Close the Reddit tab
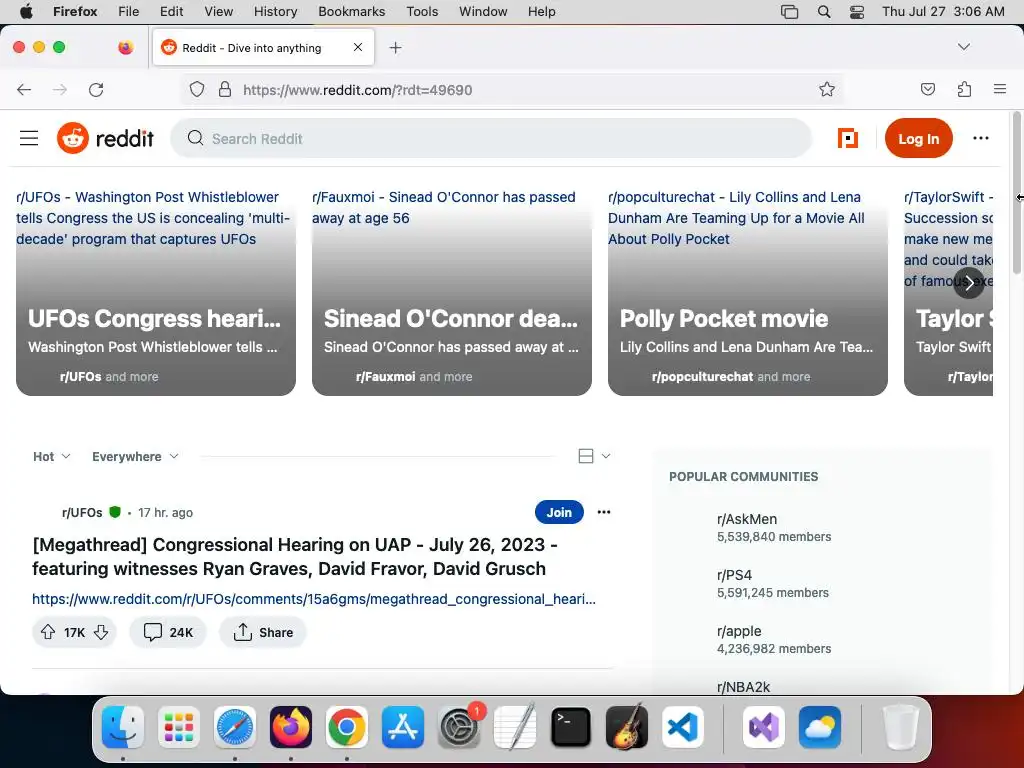 pos(358,47)
